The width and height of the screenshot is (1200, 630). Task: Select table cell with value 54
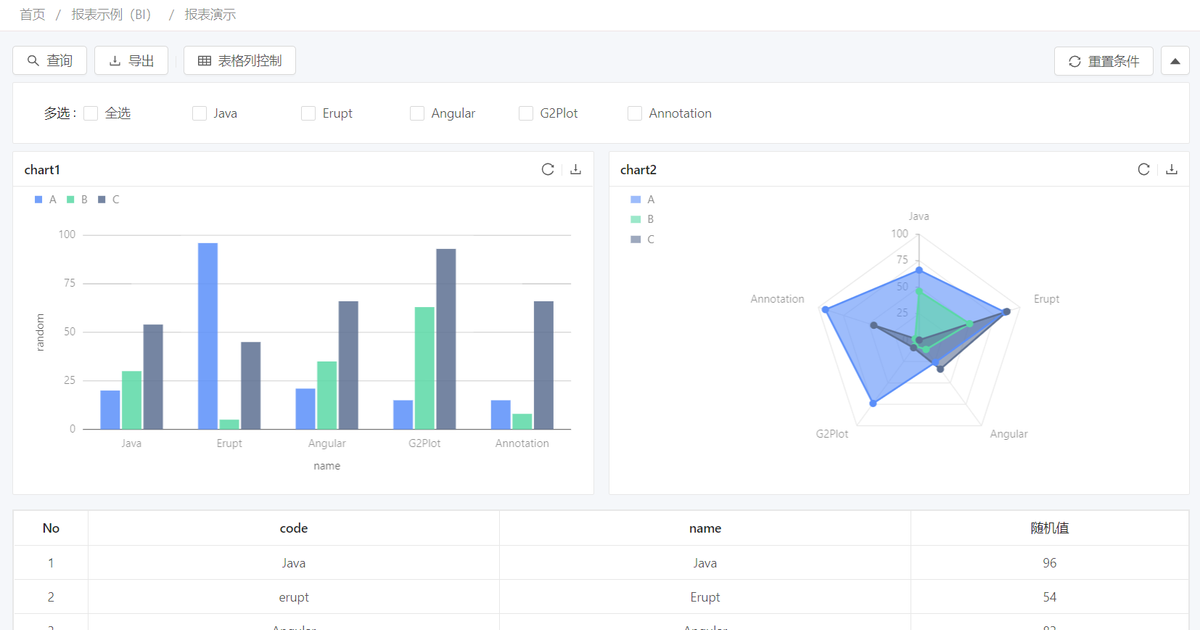coord(1050,597)
